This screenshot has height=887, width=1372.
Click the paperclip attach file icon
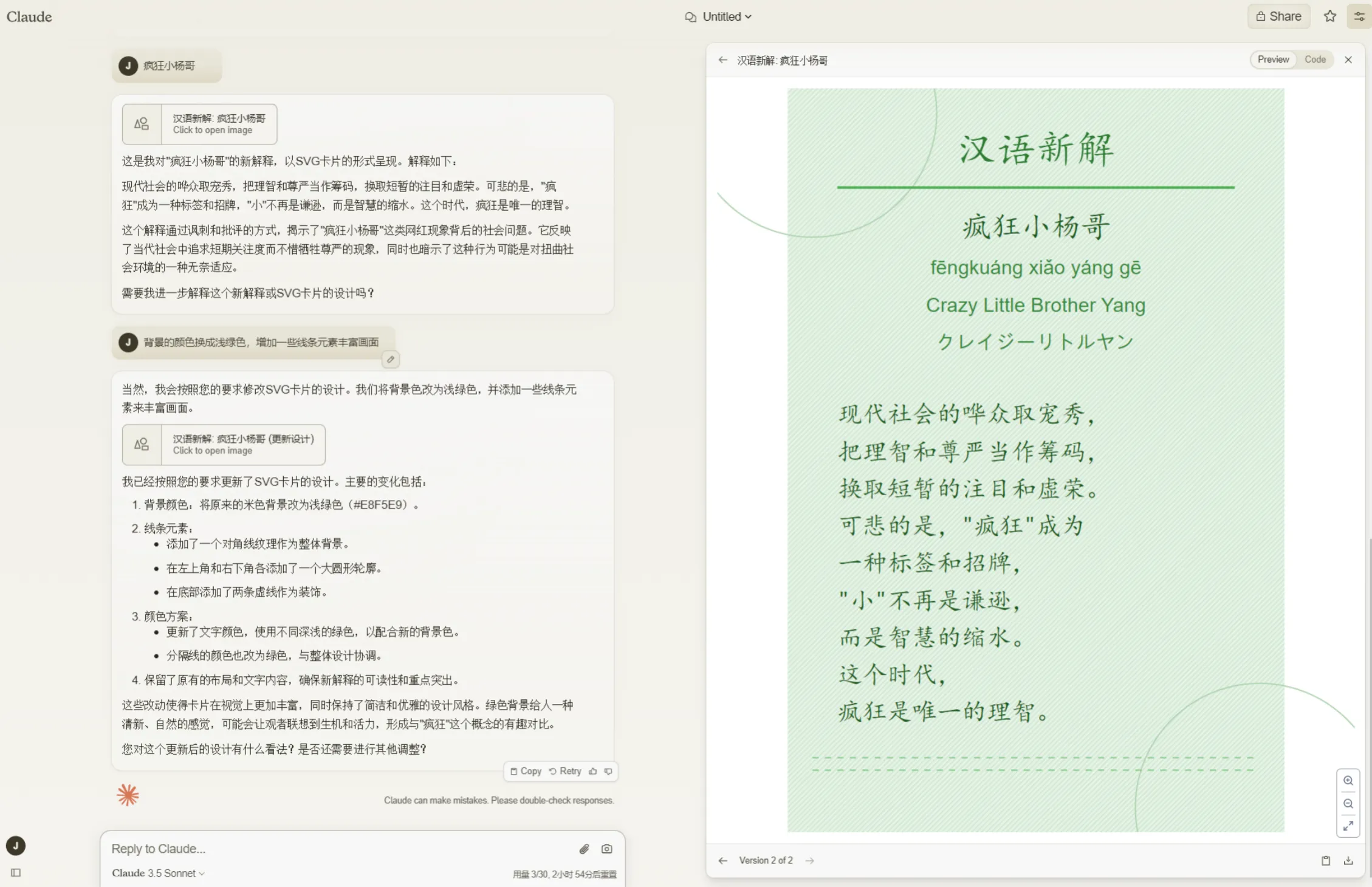click(584, 849)
